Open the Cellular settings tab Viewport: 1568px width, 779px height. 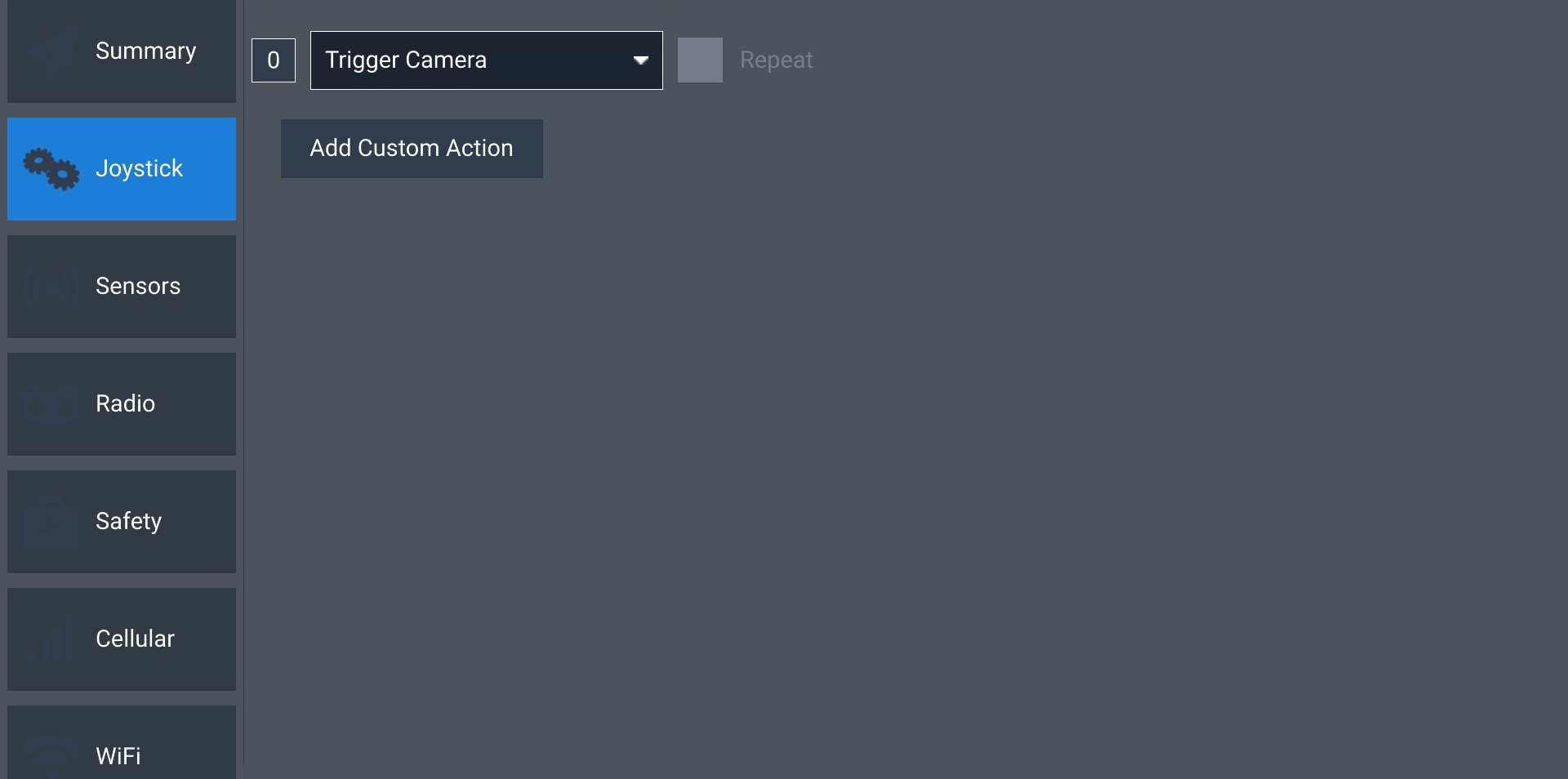tap(135, 639)
